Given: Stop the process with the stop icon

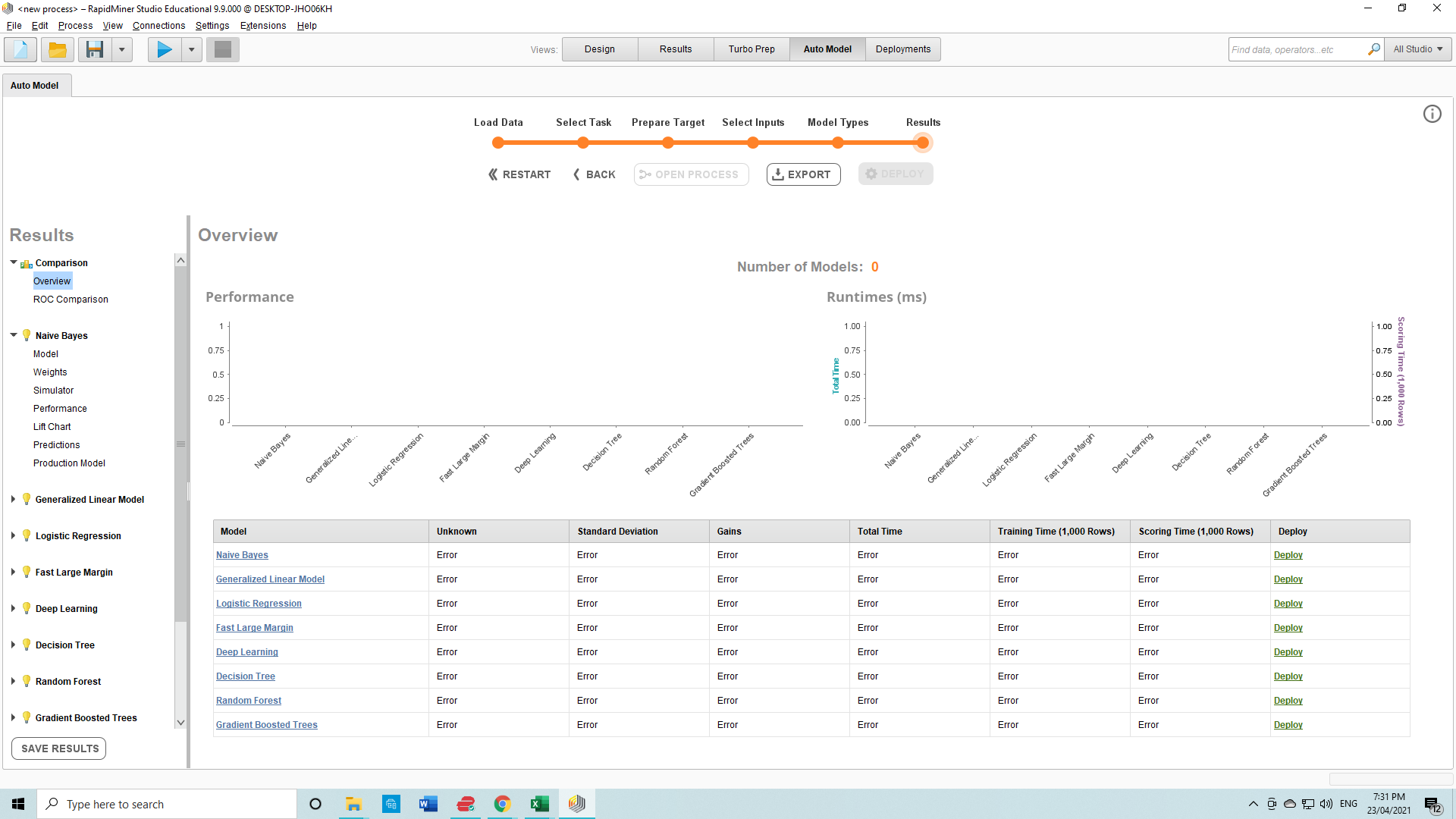Looking at the screenshot, I should (223, 49).
